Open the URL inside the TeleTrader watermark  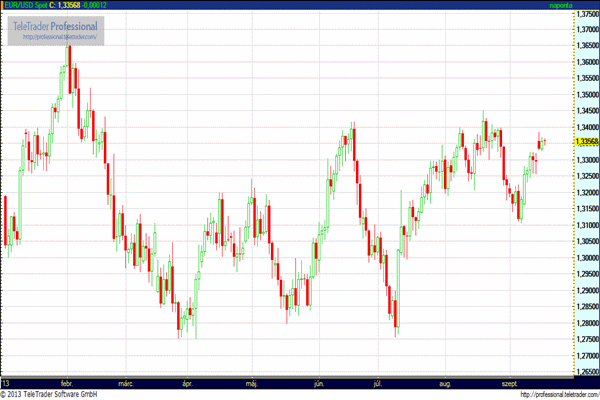coord(59,37)
